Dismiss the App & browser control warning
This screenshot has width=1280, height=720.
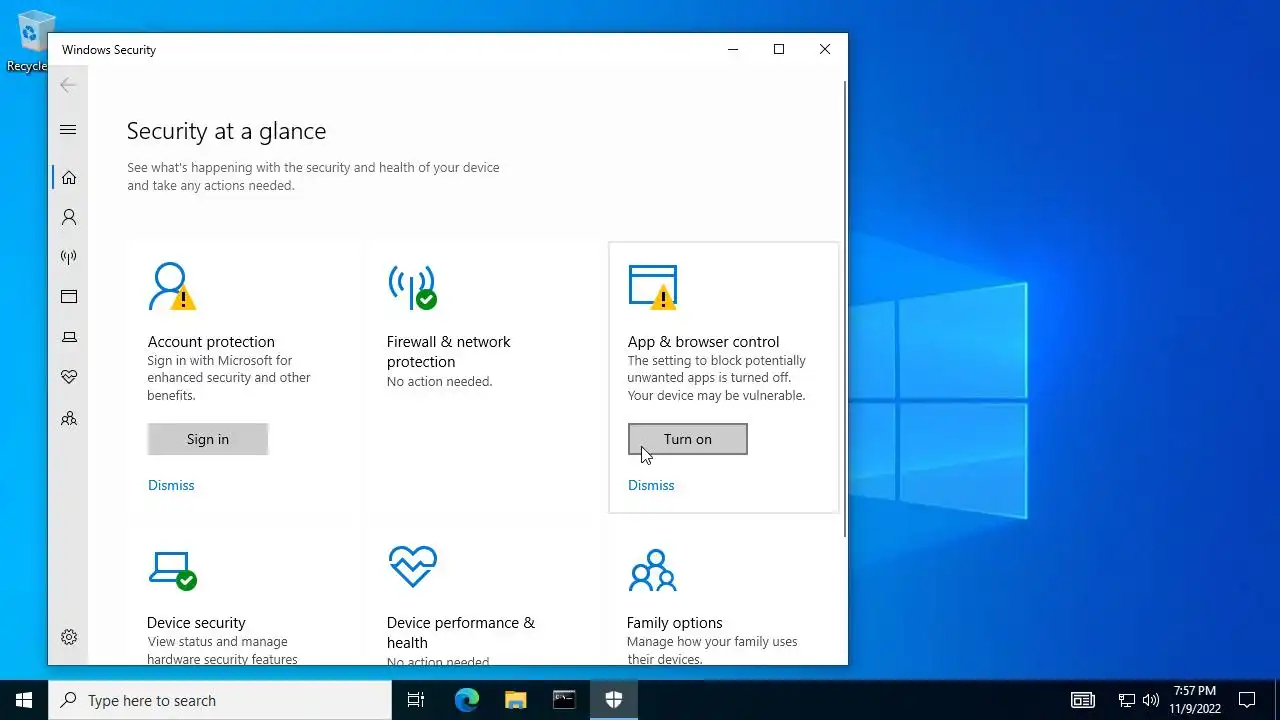[x=651, y=485]
